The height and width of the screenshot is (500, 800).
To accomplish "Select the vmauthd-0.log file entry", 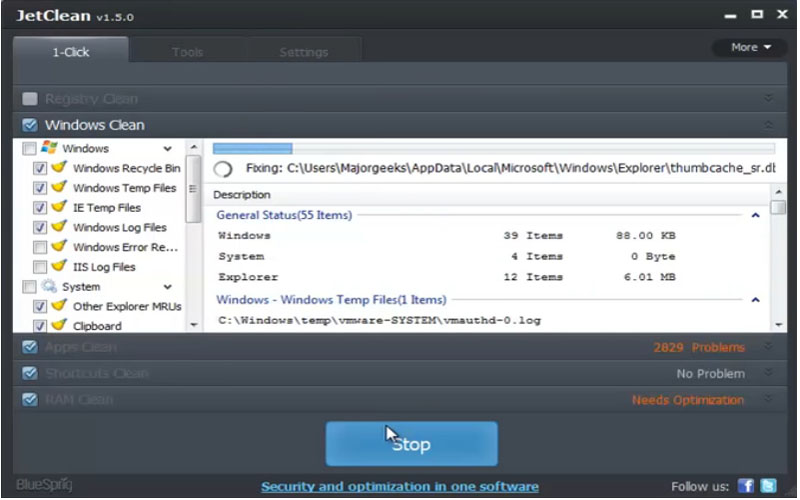I will coord(379,321).
